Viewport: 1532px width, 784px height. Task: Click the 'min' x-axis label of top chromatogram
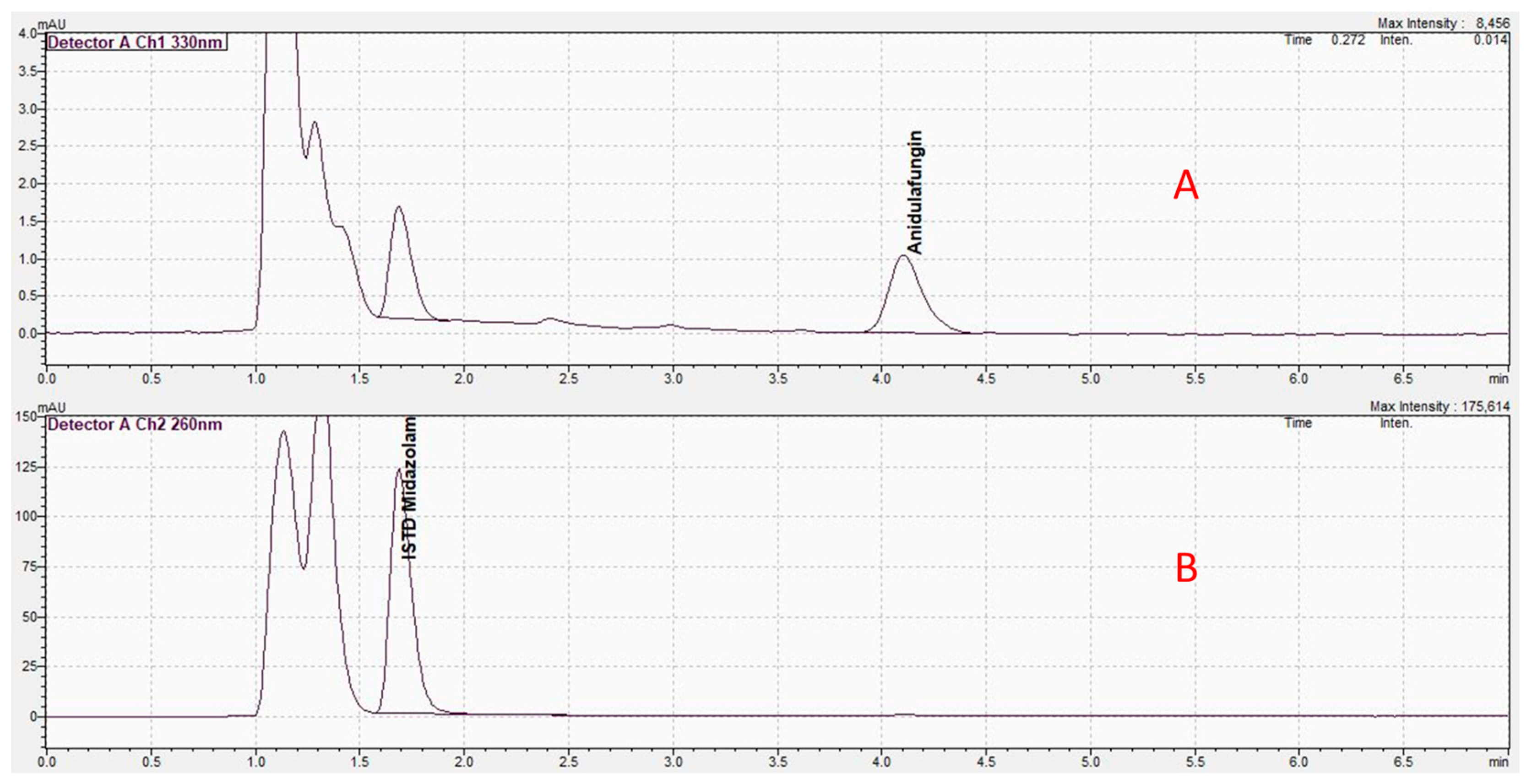(x=1499, y=378)
